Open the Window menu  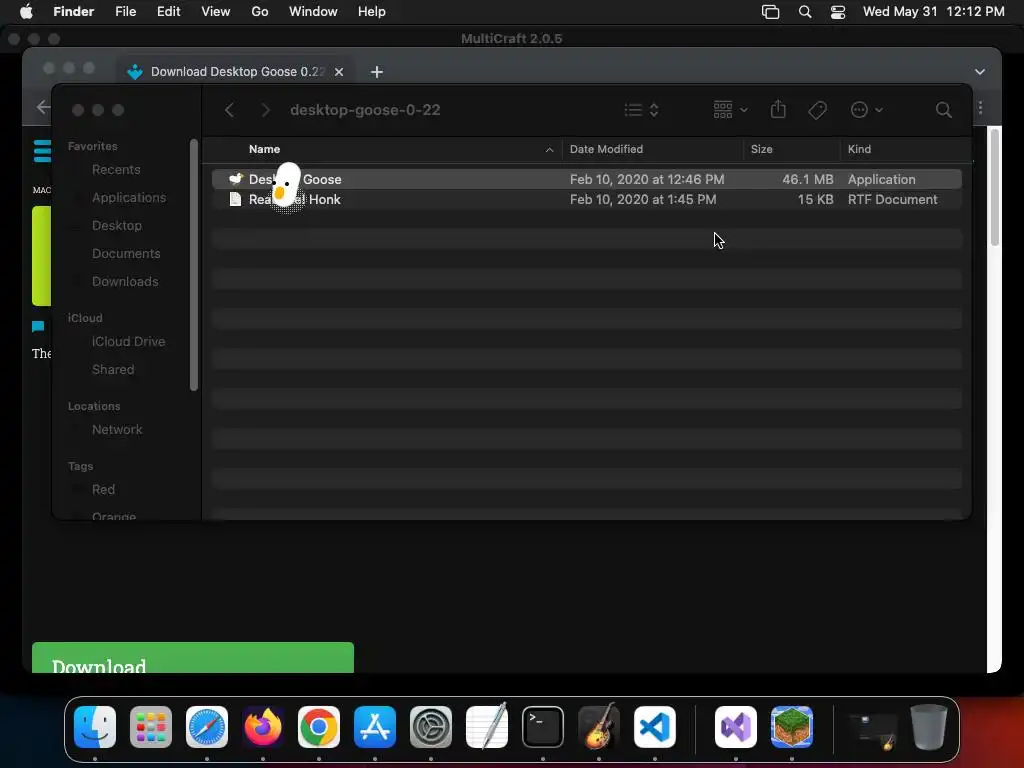click(313, 12)
